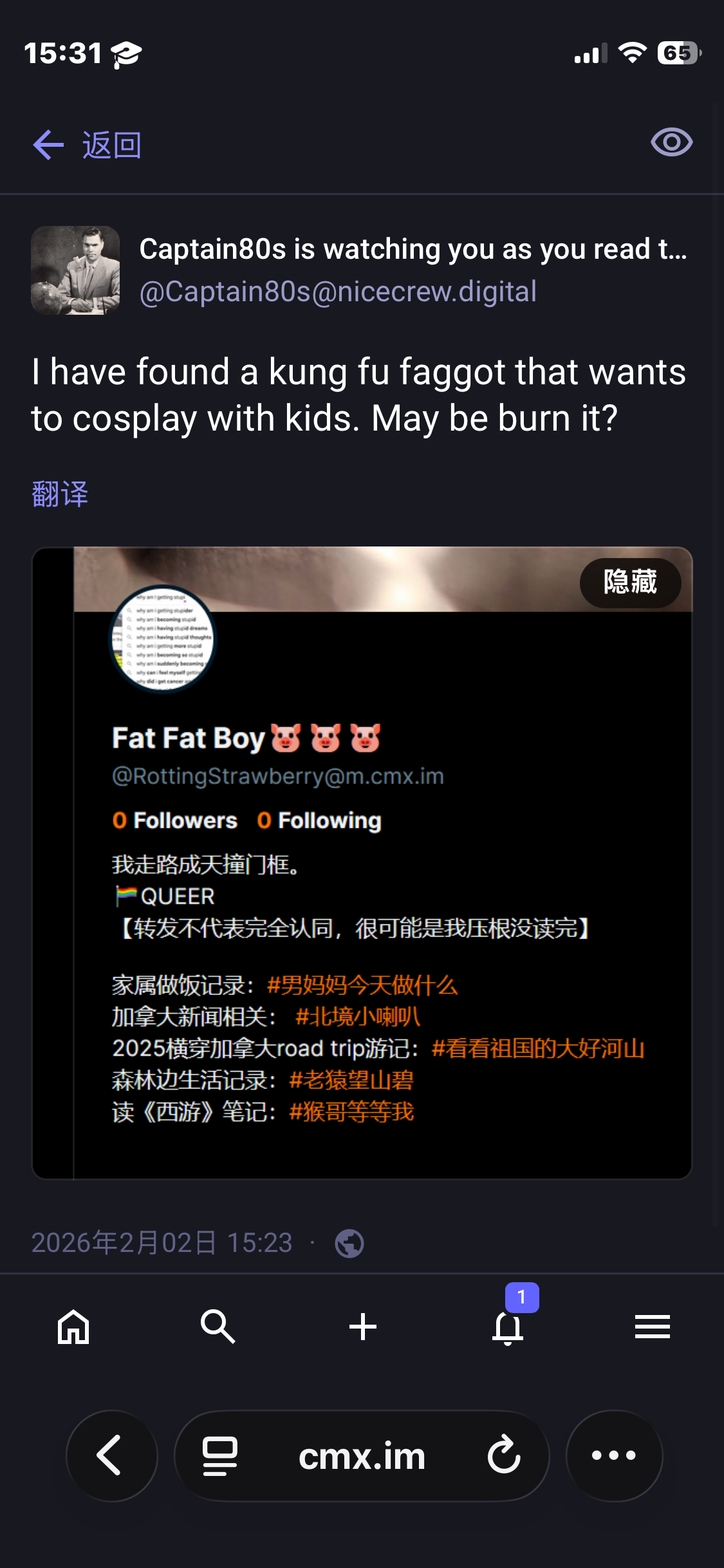This screenshot has height=1568, width=724.
Task: Open the browser page reader icon
Action: 220,1456
